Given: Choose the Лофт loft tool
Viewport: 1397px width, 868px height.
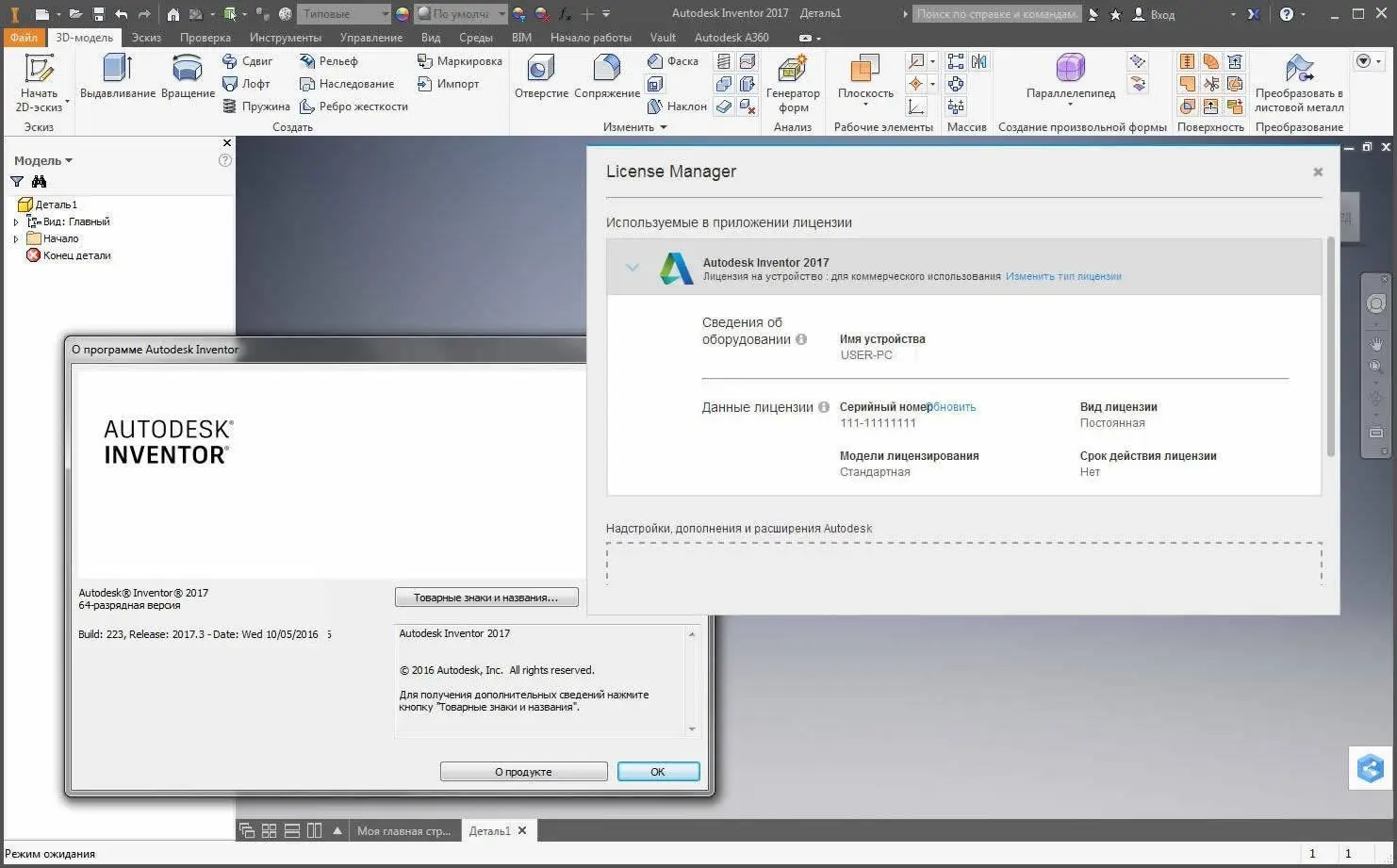Looking at the screenshot, I should coord(246,84).
